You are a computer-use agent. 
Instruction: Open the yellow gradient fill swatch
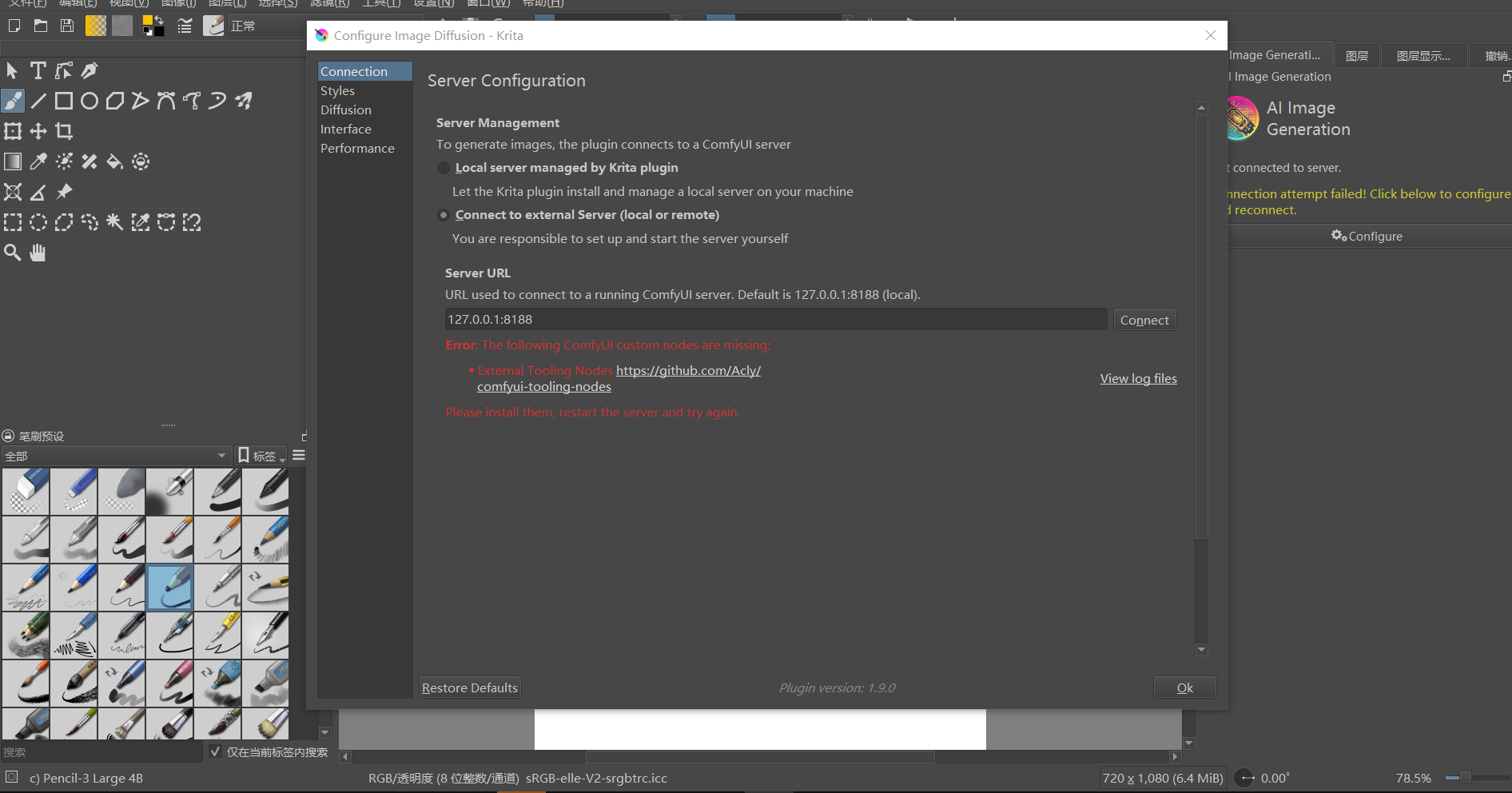coord(96,26)
